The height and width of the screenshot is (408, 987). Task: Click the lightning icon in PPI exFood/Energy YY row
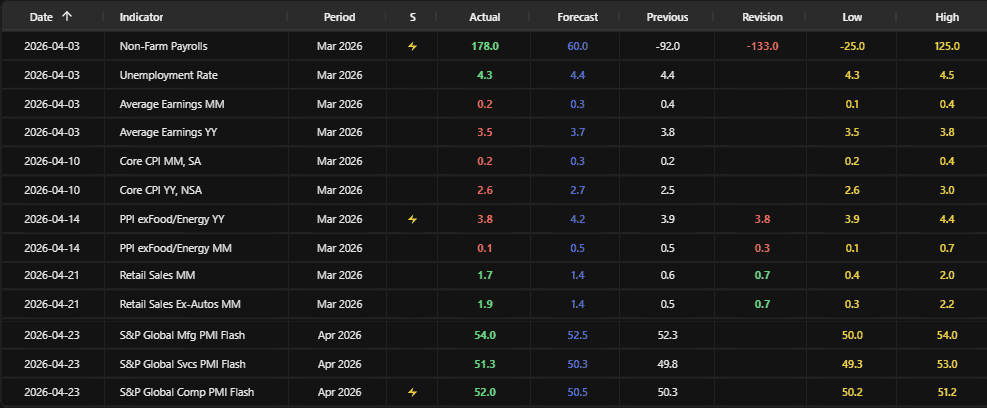tap(412, 219)
